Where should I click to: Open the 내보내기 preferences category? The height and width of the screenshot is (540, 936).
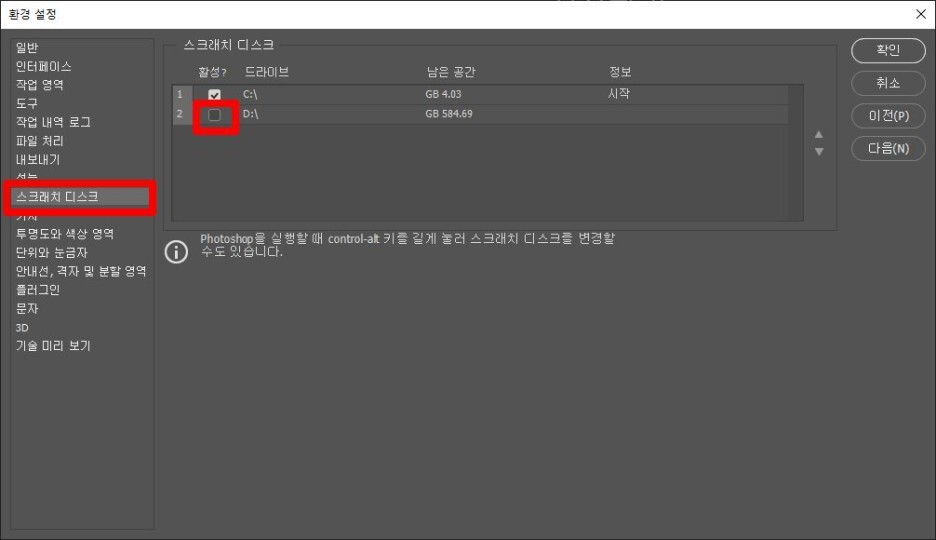click(38, 160)
